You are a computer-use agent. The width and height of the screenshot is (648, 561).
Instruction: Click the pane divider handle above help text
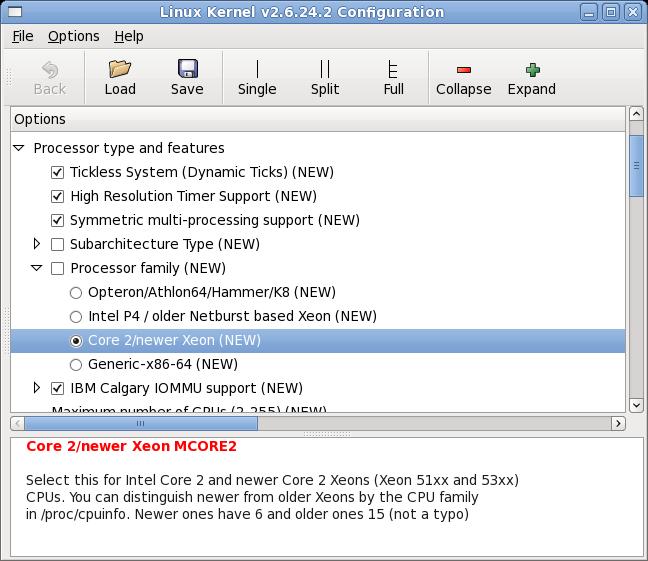point(326,434)
